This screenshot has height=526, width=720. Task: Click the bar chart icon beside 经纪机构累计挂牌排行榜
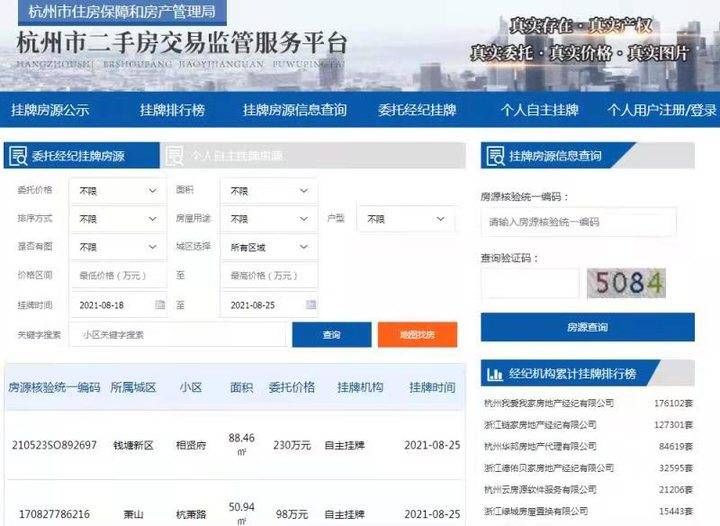click(x=495, y=374)
